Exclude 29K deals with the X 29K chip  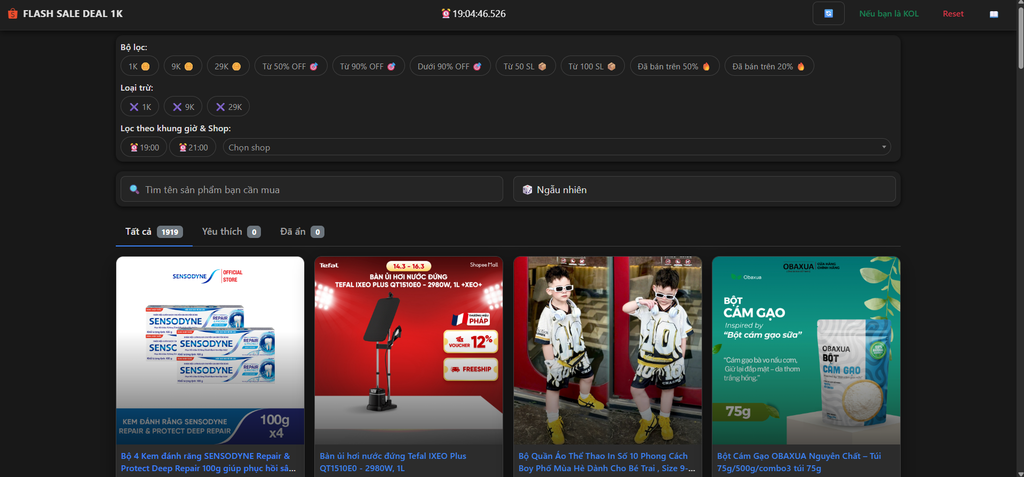click(x=228, y=107)
